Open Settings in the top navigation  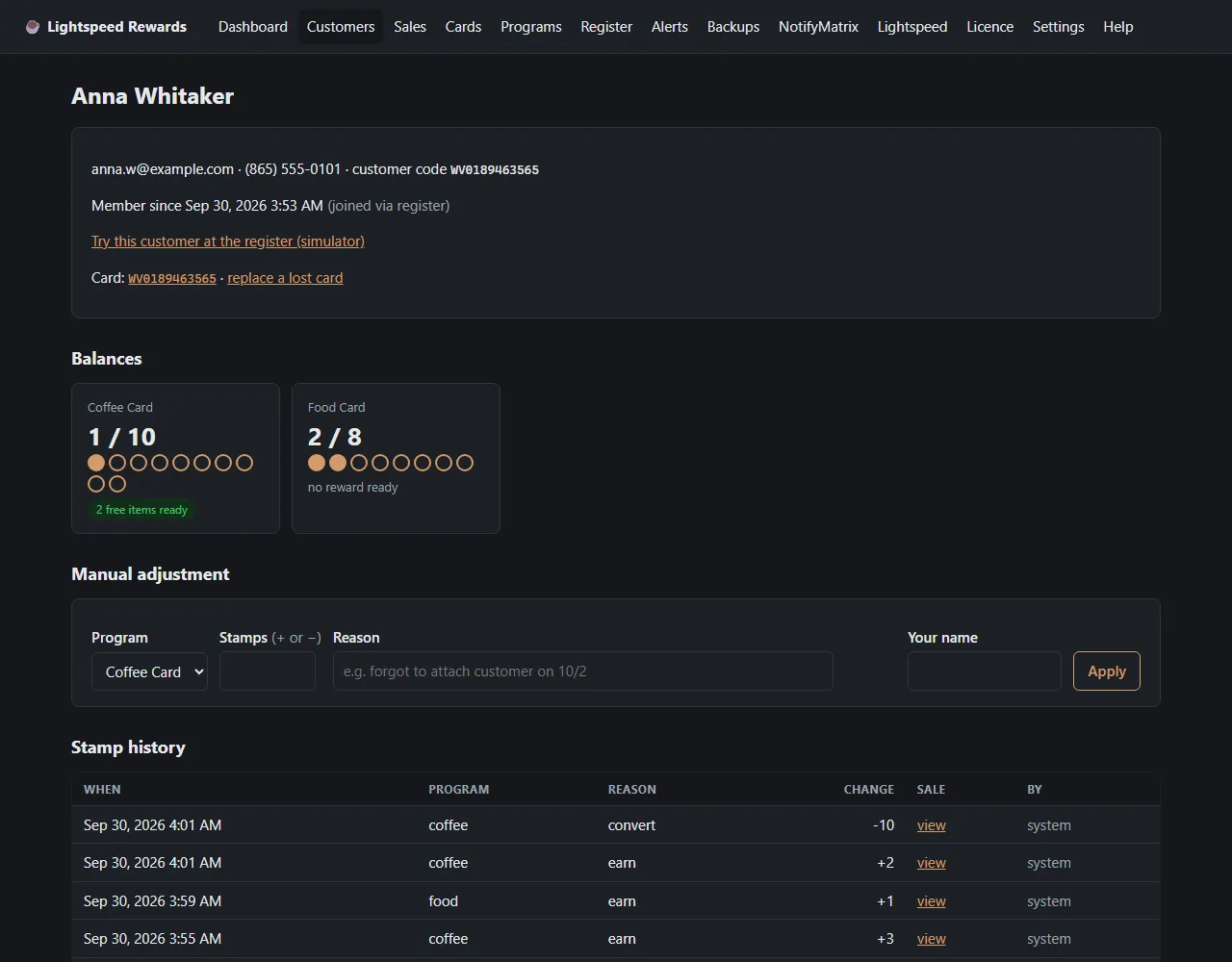(1059, 27)
